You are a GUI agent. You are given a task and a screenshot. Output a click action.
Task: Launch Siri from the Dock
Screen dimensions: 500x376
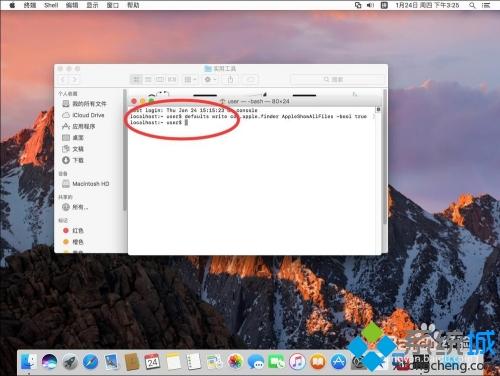pos(49,362)
